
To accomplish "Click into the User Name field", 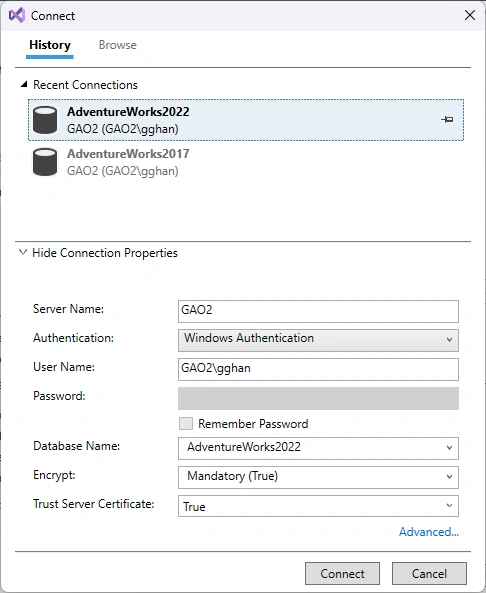I will (x=318, y=369).
